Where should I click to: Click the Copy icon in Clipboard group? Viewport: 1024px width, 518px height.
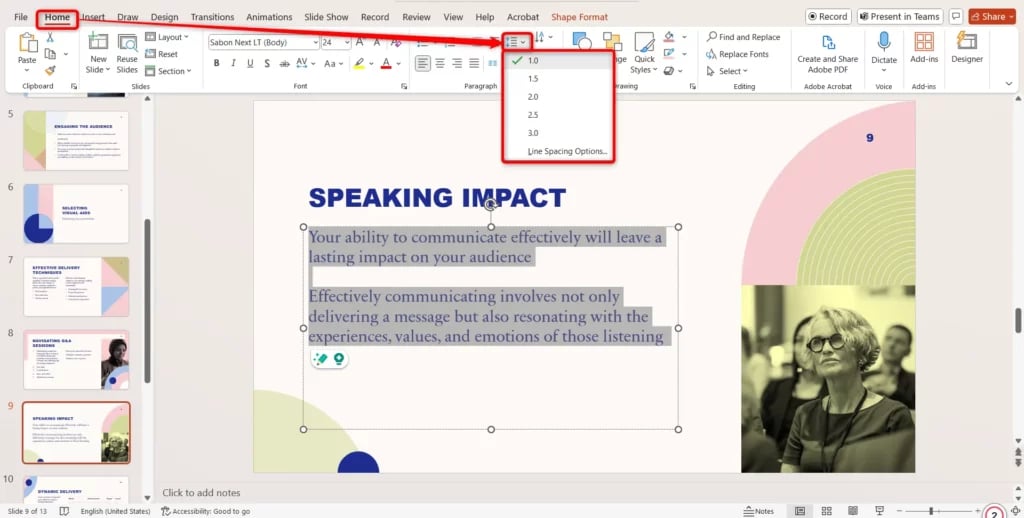tap(50, 54)
